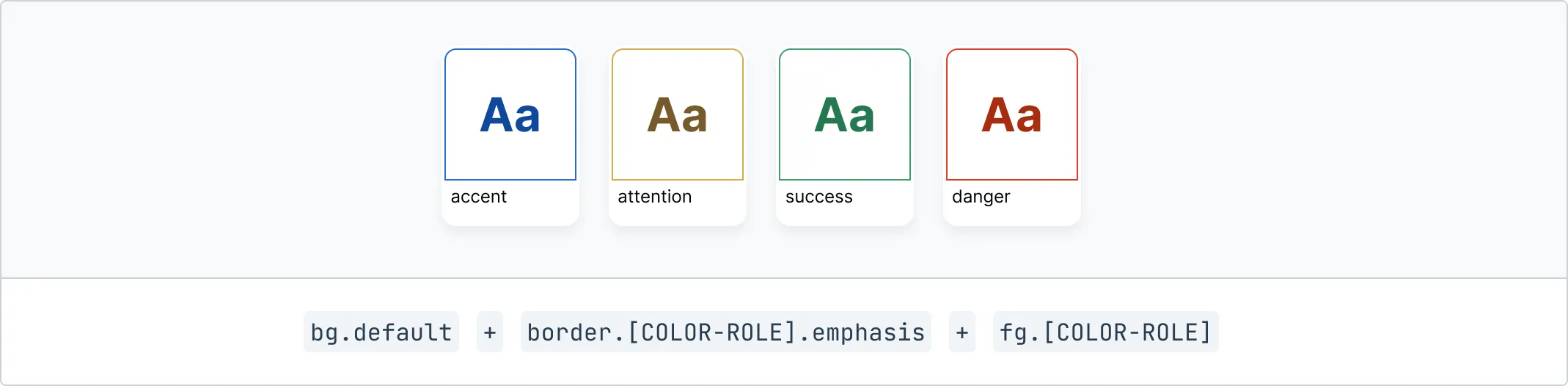Screen dimensions: 1568x386
Task: Click the red "Aa" sample text
Action: point(1012,115)
